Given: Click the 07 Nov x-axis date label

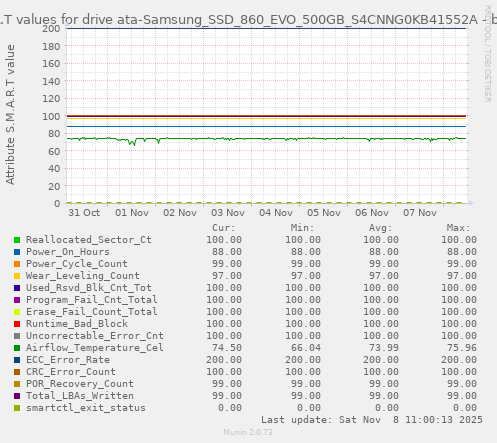Looking at the screenshot, I should click(420, 213).
